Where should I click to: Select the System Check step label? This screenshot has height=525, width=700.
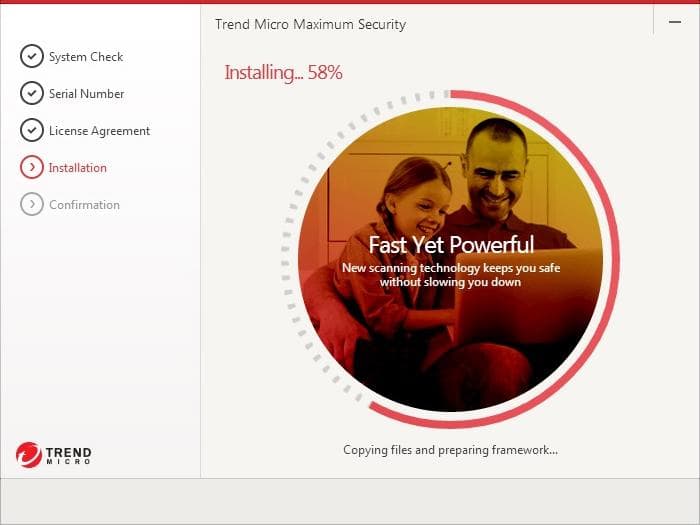tap(86, 57)
